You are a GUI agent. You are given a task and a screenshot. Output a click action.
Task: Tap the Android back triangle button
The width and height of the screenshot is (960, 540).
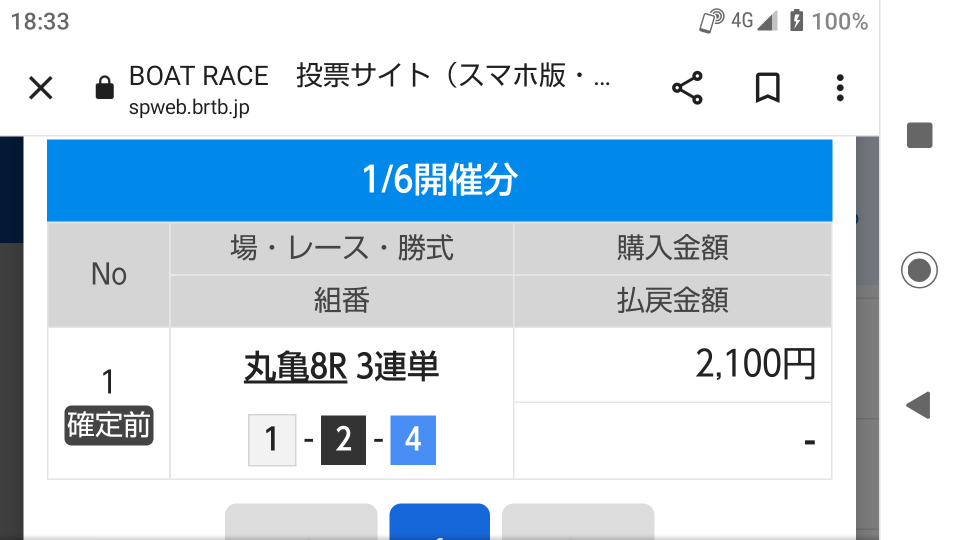918,405
